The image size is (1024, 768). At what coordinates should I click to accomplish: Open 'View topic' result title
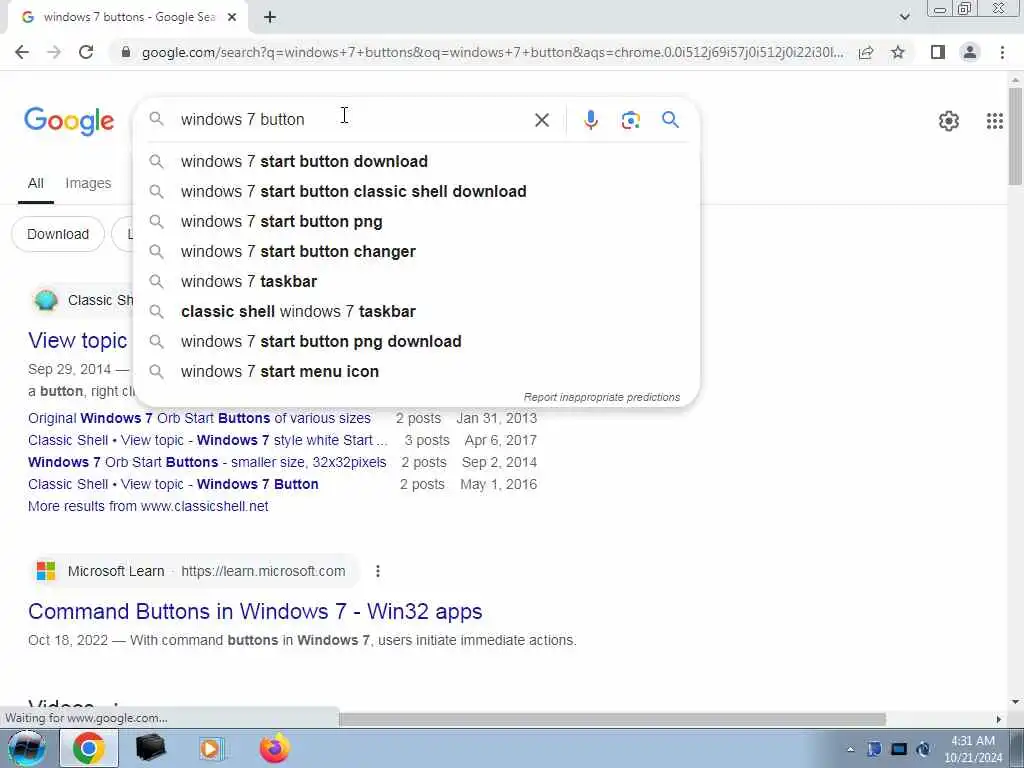[78, 340]
